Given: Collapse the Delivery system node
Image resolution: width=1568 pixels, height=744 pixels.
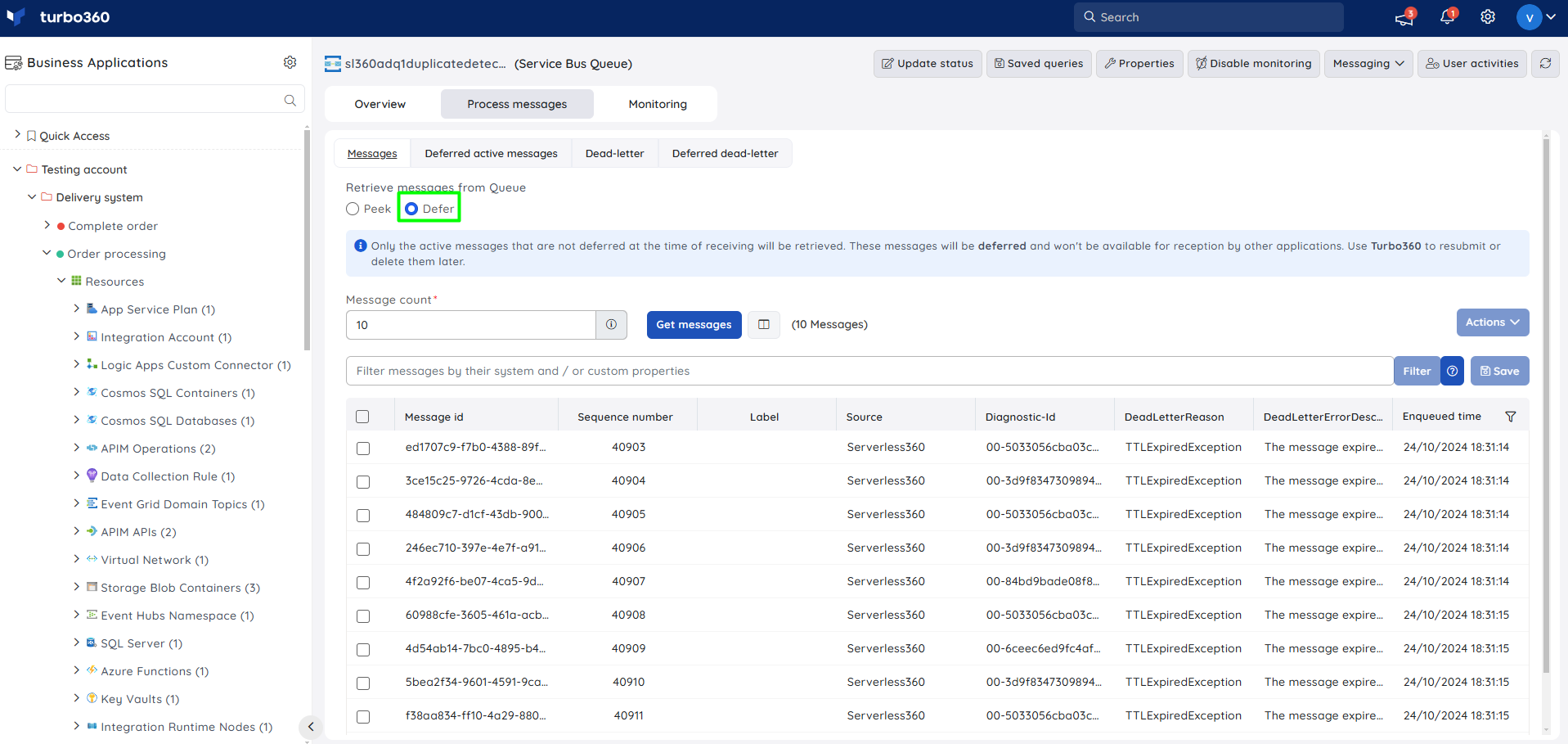Looking at the screenshot, I should 32,196.
